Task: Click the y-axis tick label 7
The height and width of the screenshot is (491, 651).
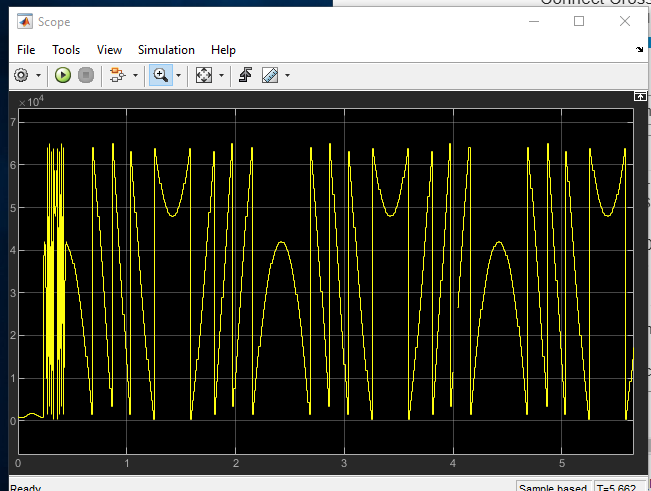Action: tap(13, 122)
